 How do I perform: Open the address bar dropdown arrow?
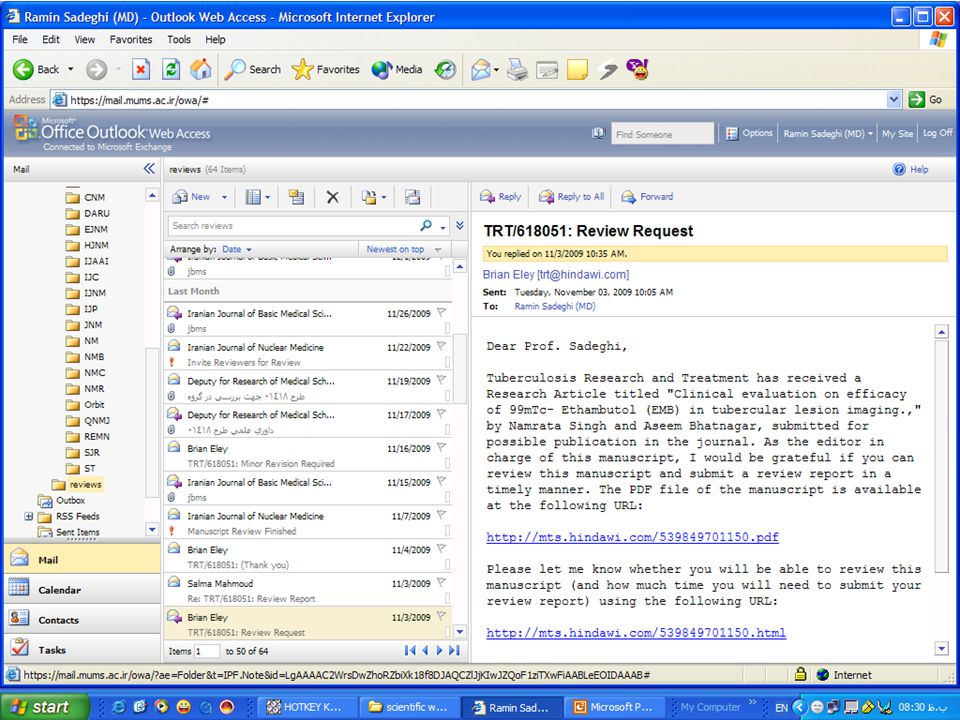point(894,99)
